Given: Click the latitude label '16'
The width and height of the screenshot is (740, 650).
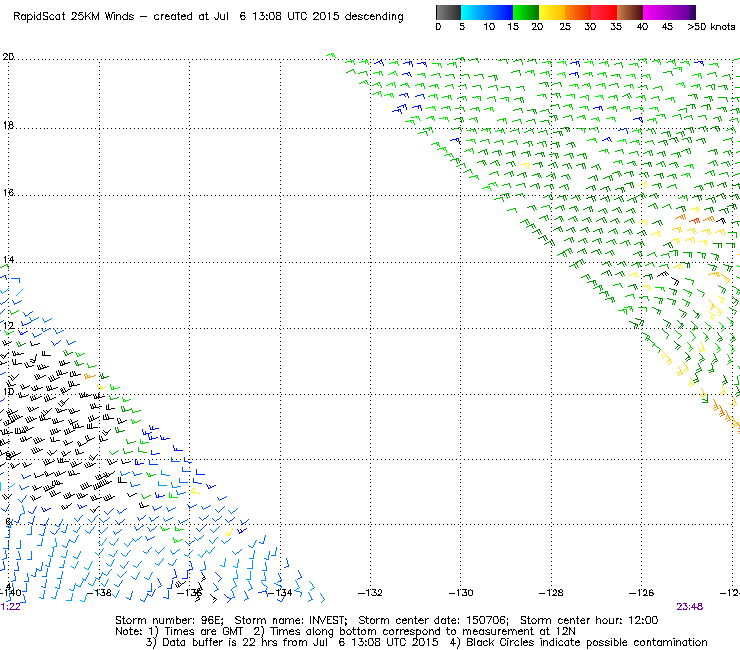Looking at the screenshot, I should [x=9, y=193].
